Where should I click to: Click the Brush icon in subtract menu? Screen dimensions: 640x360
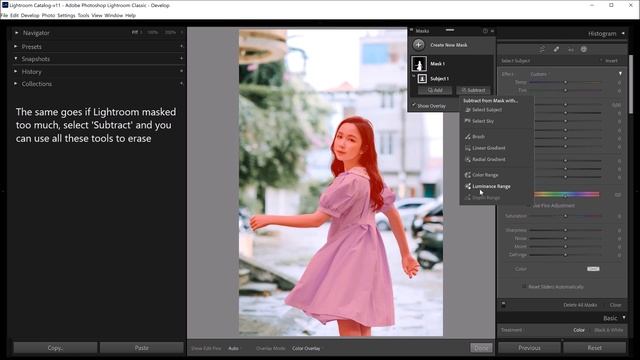467,136
